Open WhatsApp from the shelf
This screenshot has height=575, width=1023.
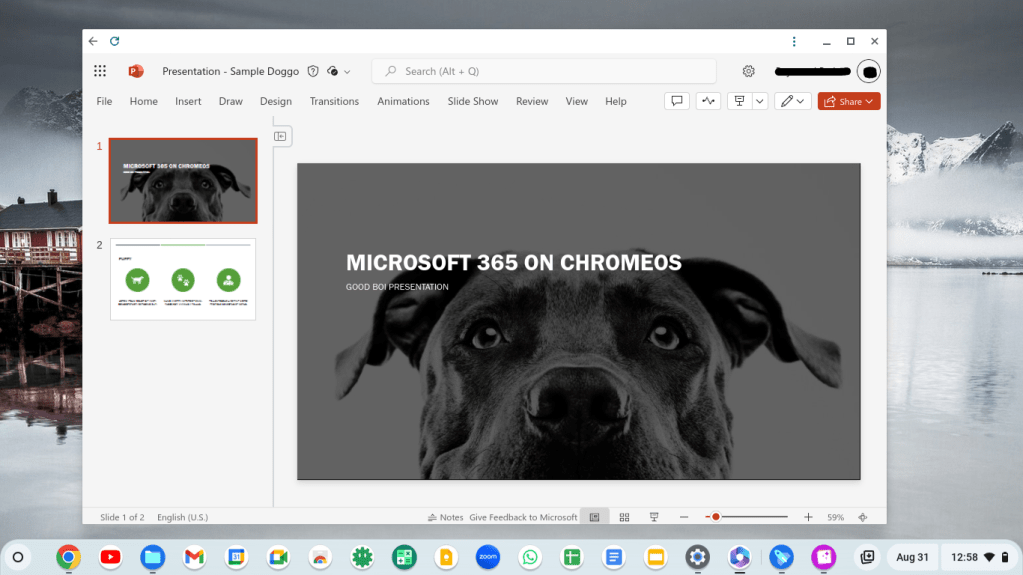530,557
